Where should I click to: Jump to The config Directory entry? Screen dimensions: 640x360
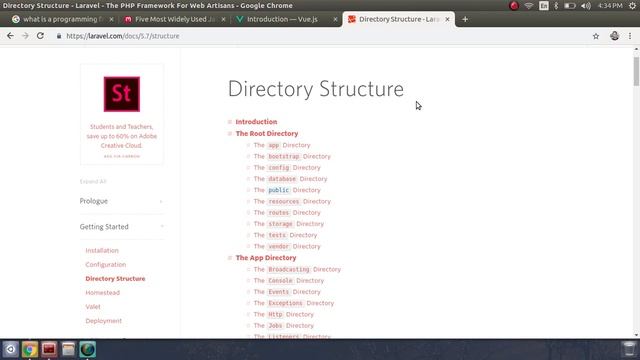287,168
